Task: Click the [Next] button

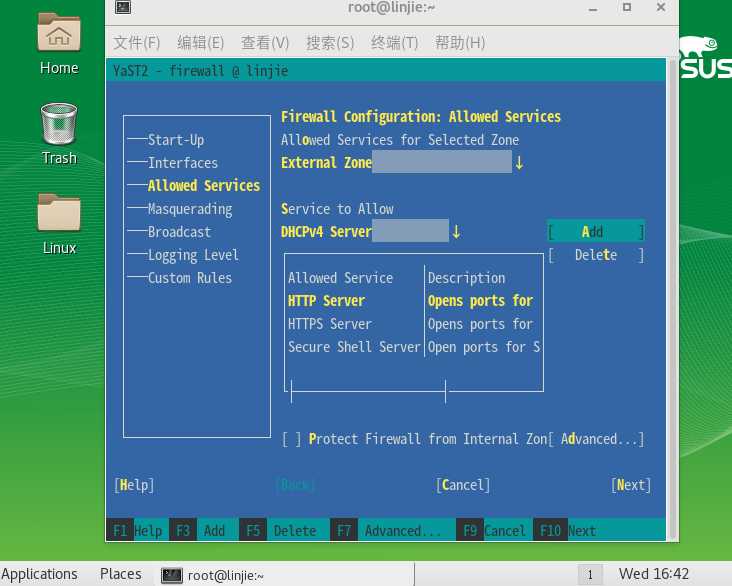Action: (631, 485)
